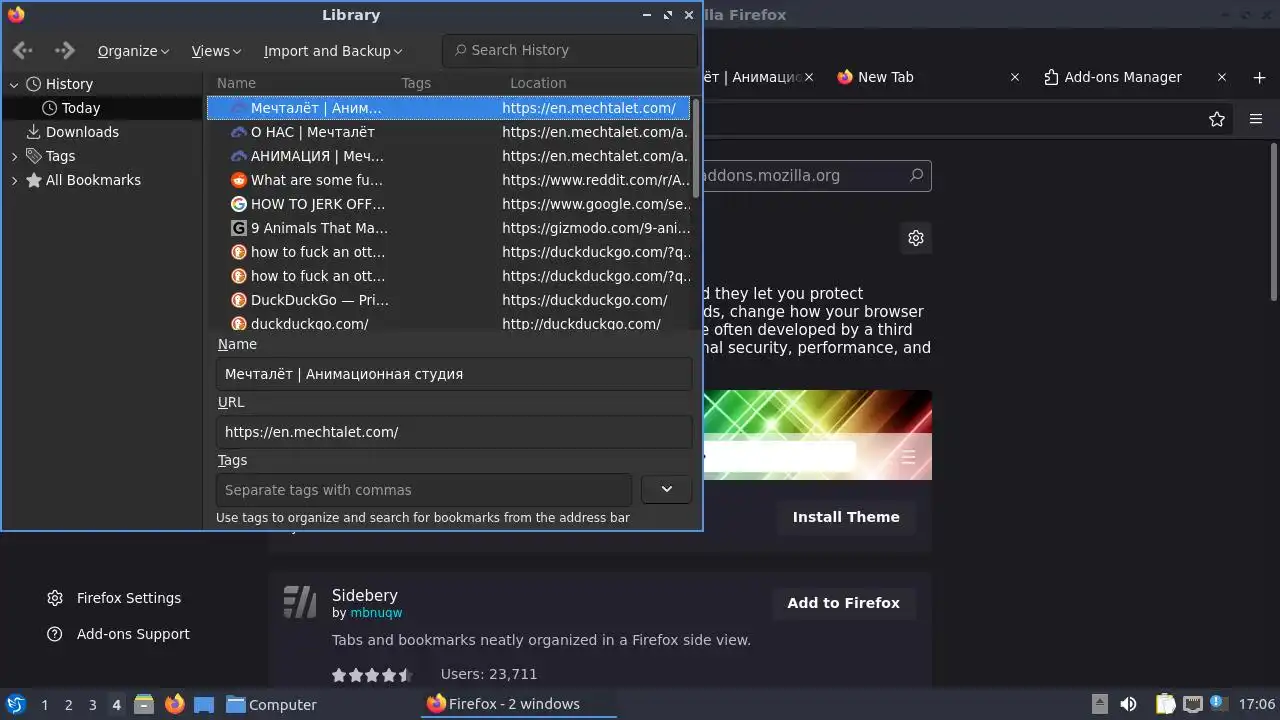Launch Firefox from taskbar quick launcher
Screen dimensions: 1280x720
pos(174,704)
